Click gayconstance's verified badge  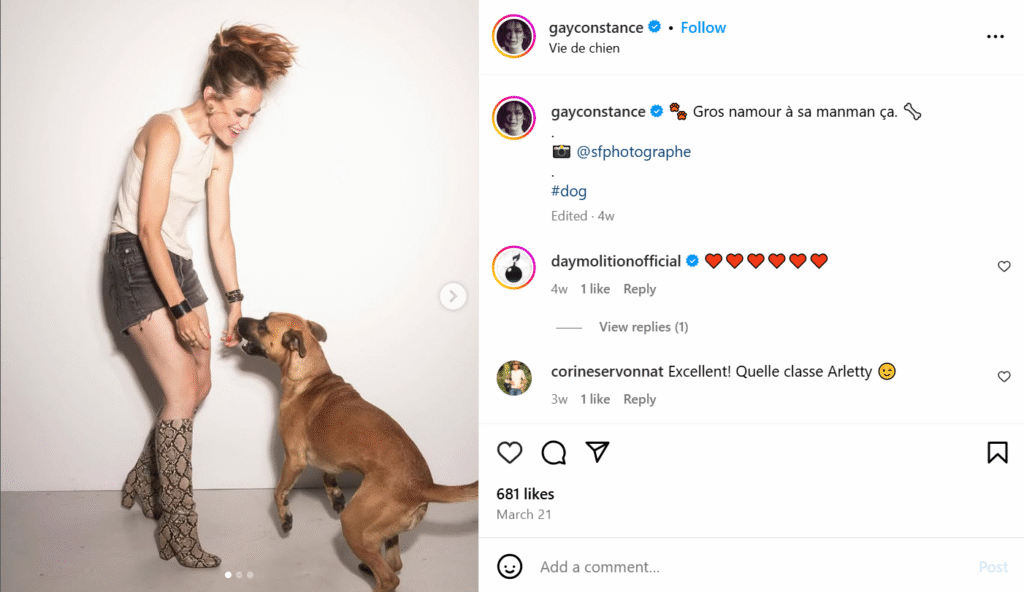click(654, 27)
